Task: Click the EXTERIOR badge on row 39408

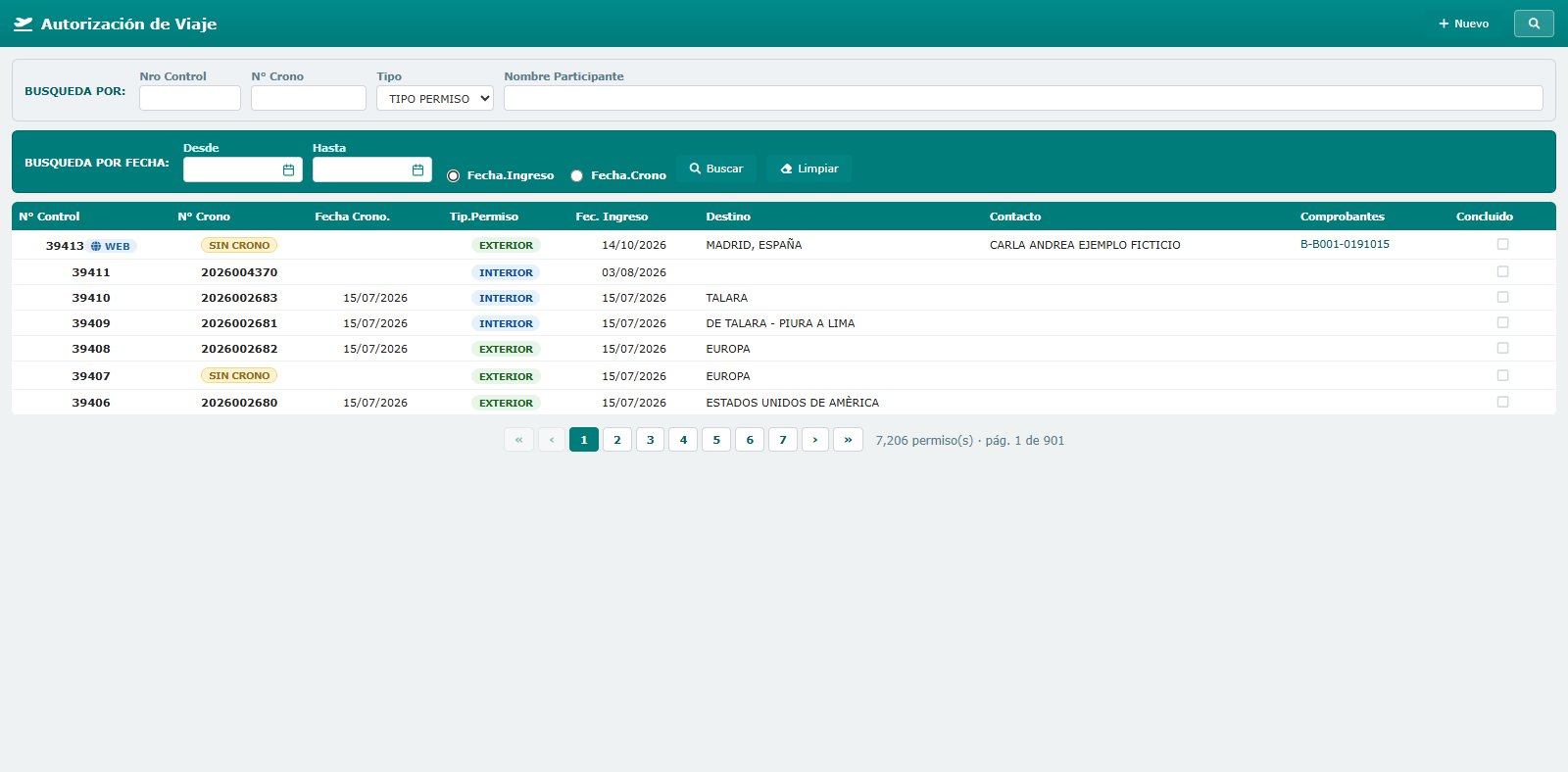Action: click(506, 349)
